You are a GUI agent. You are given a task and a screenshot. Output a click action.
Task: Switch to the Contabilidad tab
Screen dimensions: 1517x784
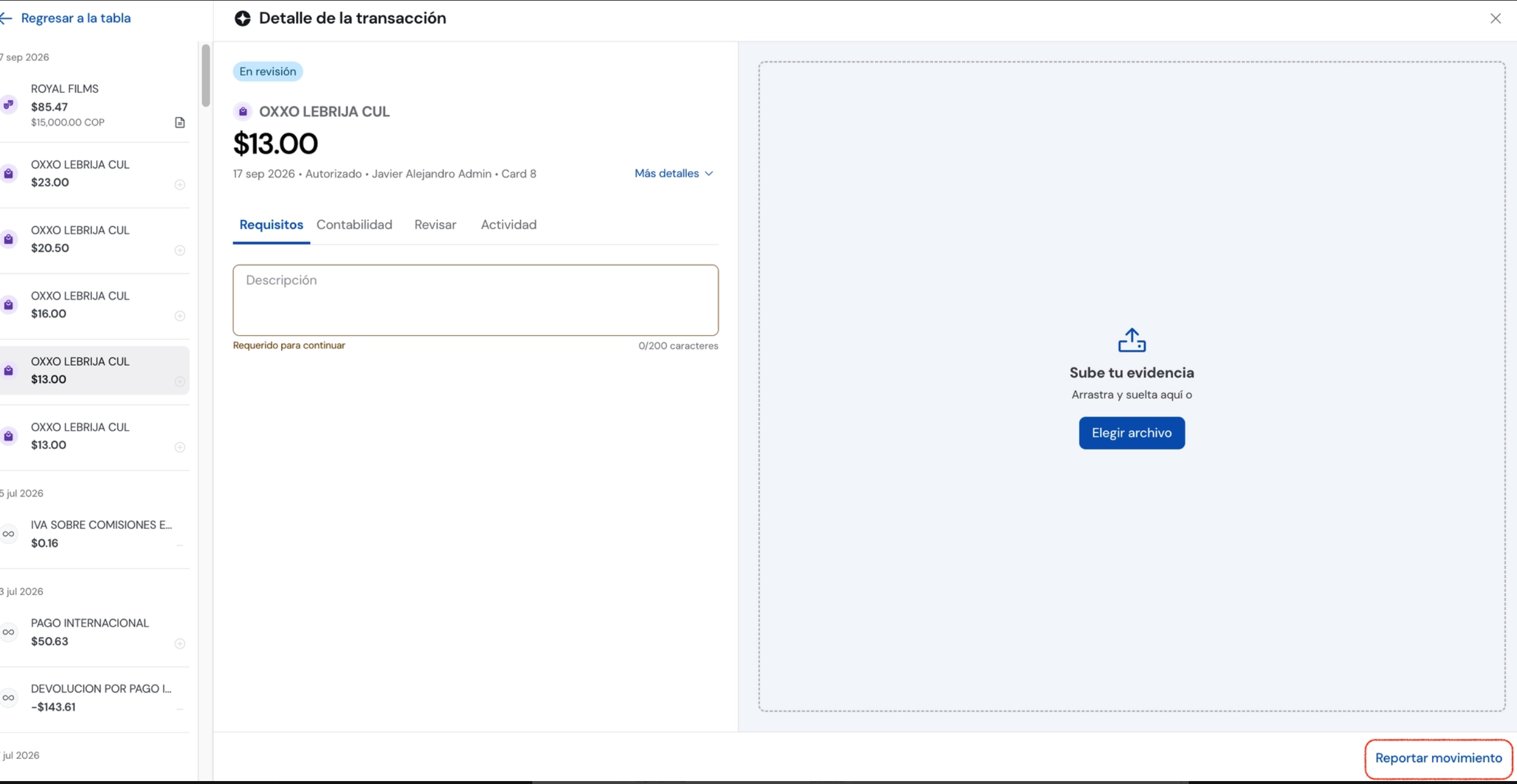pos(355,225)
